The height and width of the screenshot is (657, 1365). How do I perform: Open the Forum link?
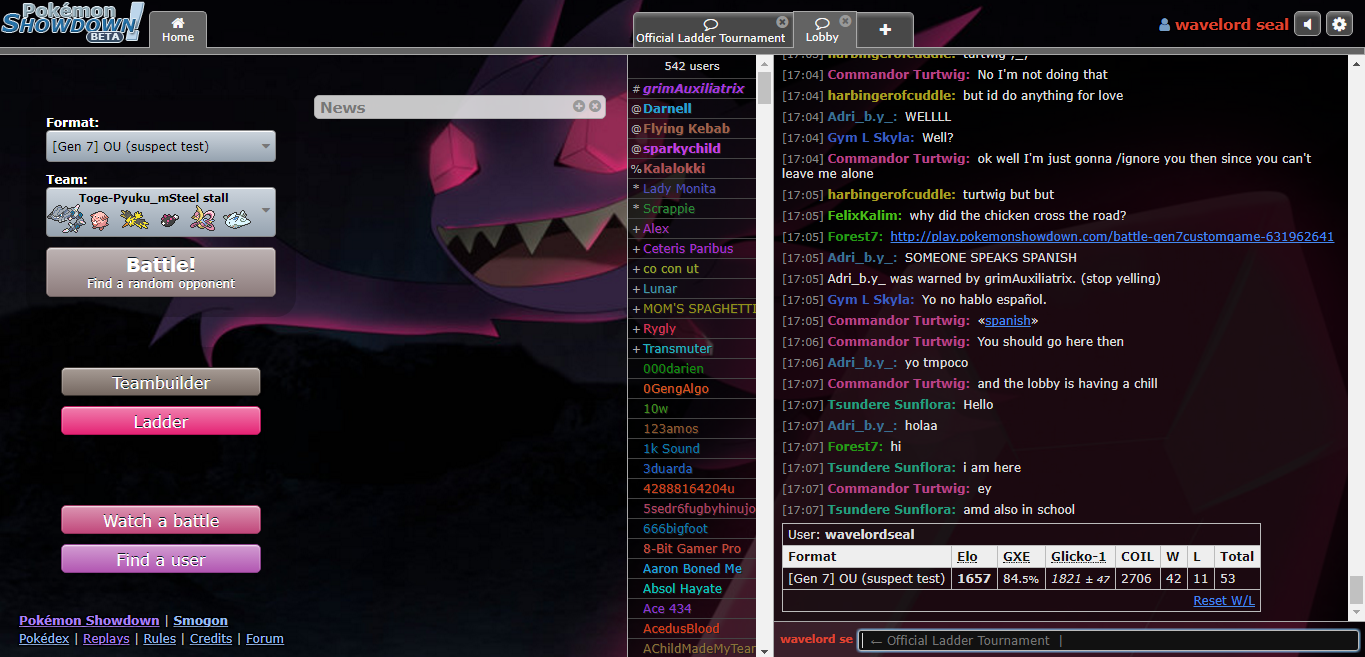(x=265, y=638)
